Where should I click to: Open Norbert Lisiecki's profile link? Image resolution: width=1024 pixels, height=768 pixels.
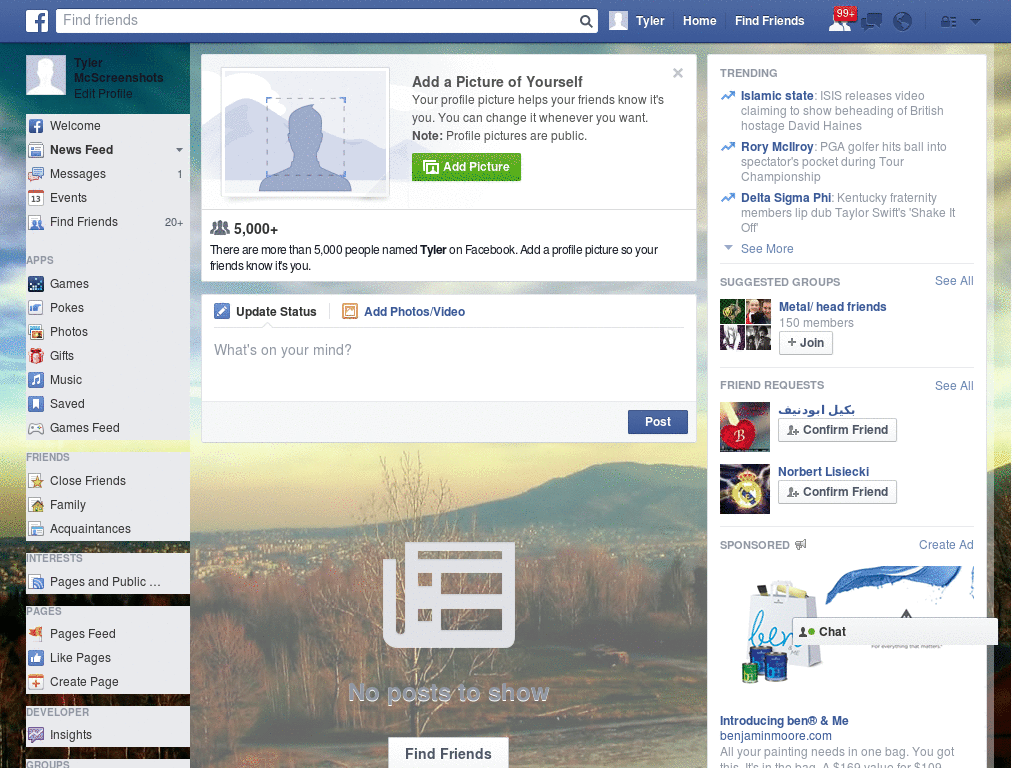[x=823, y=472]
